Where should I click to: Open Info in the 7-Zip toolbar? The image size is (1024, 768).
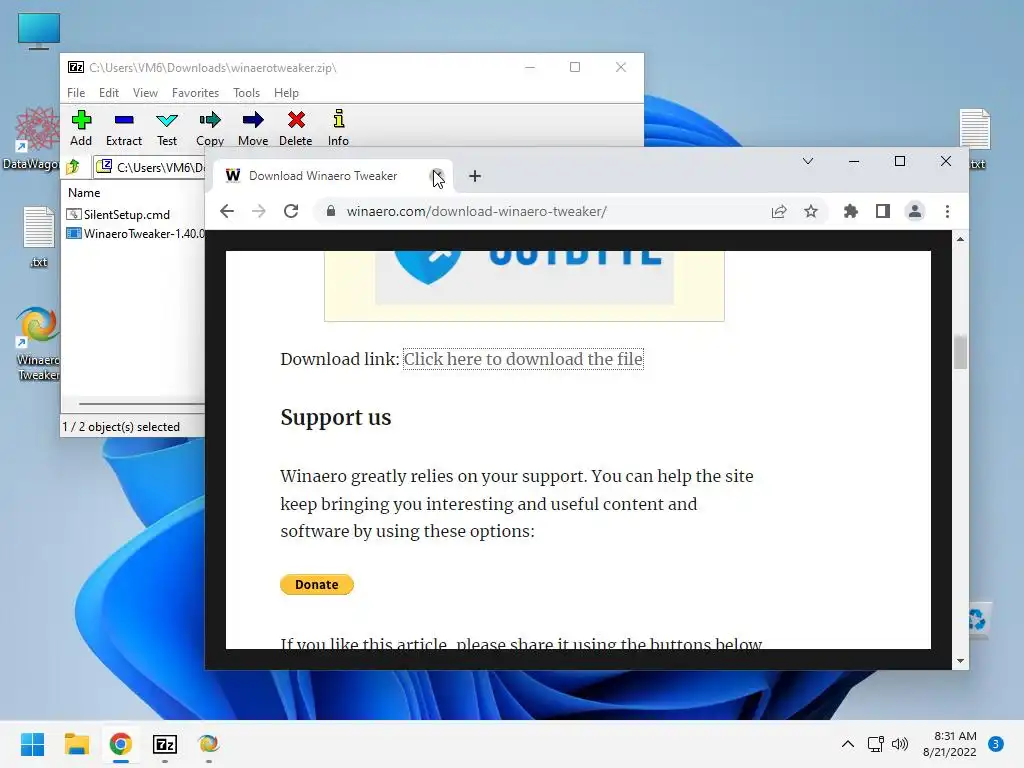(x=338, y=128)
